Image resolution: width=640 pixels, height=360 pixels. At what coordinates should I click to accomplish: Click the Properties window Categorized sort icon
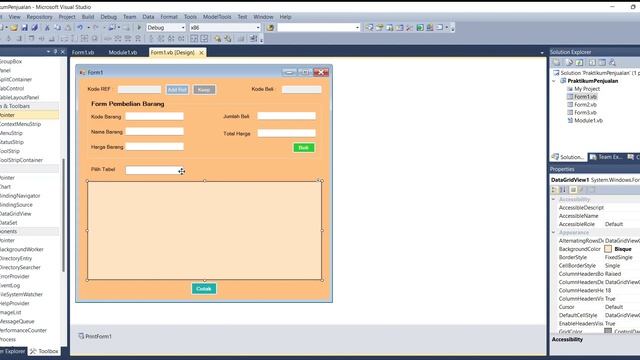554,190
